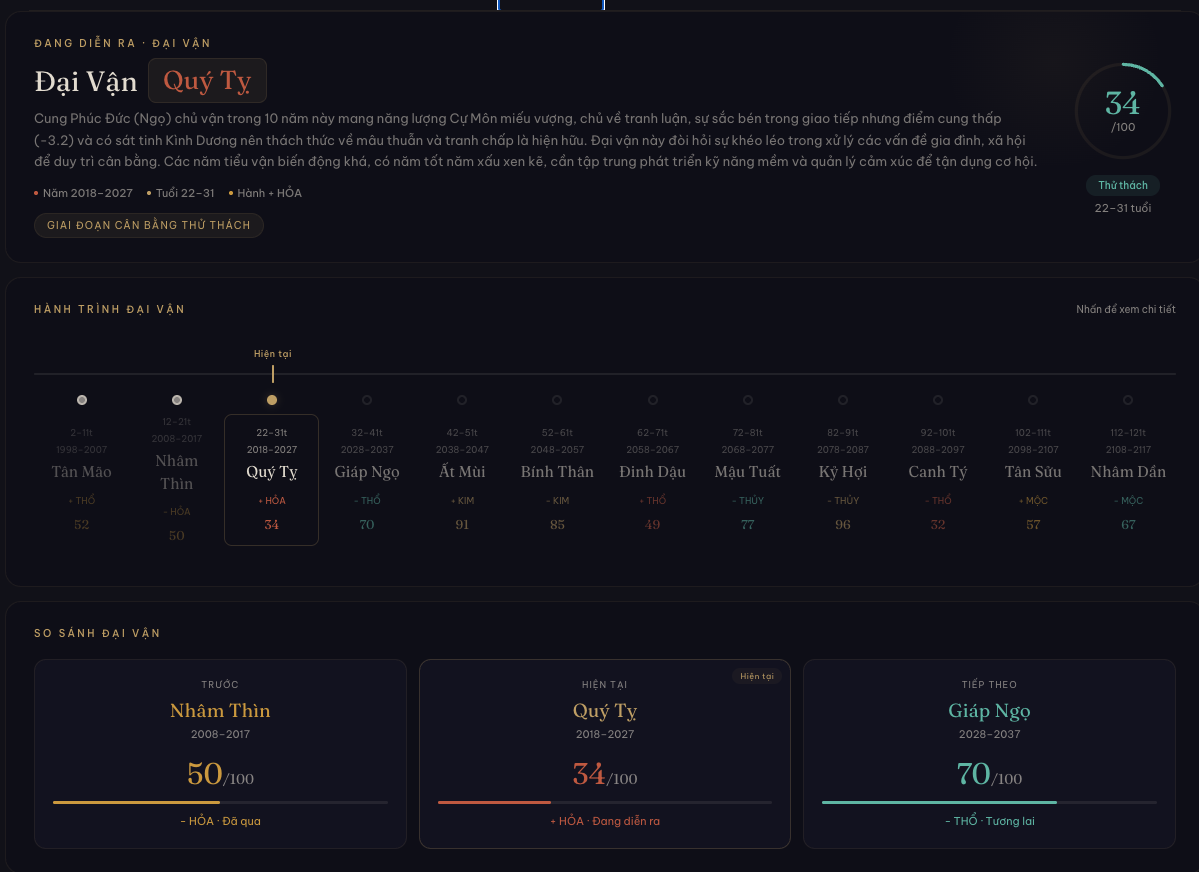Screen dimensions: 1199x872
Task: Click the current Quý Tỵ timeline card
Action: (x=272, y=479)
